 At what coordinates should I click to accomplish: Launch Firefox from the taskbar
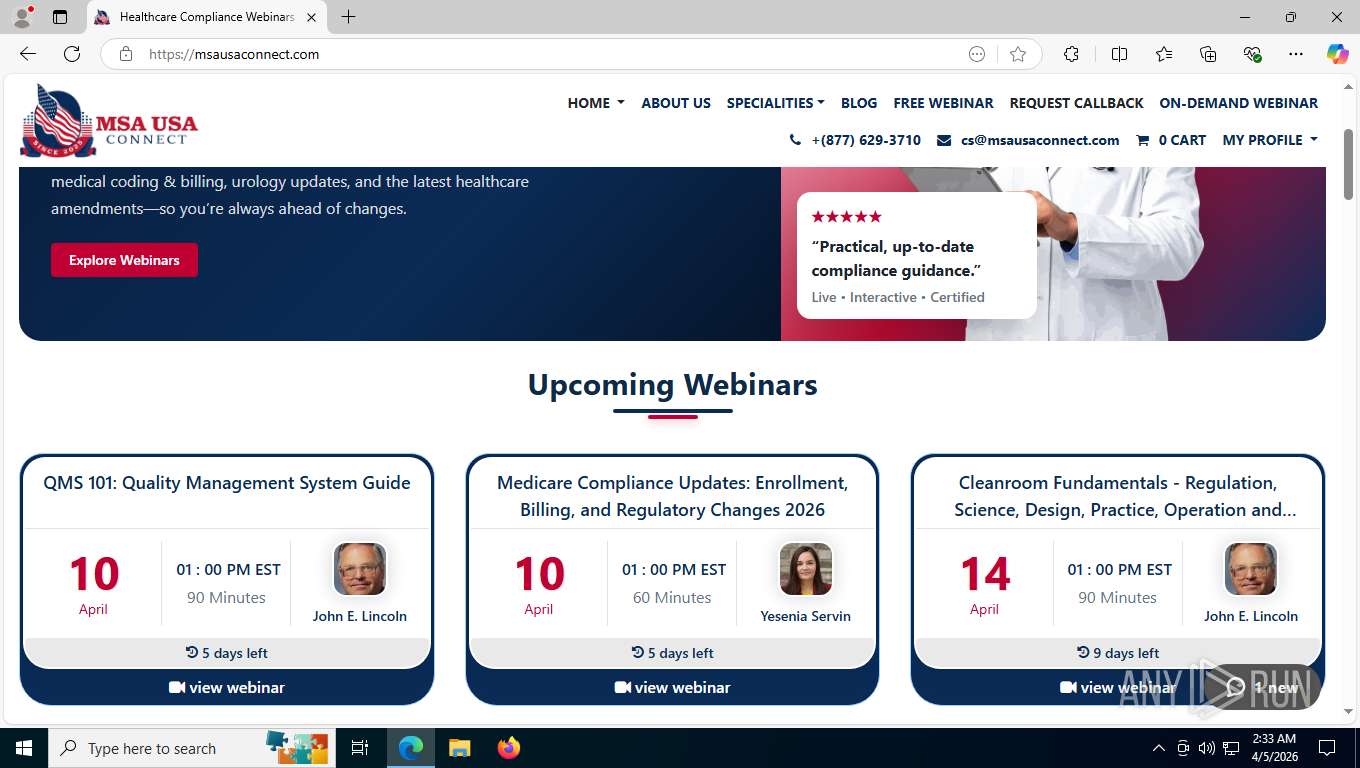[509, 748]
